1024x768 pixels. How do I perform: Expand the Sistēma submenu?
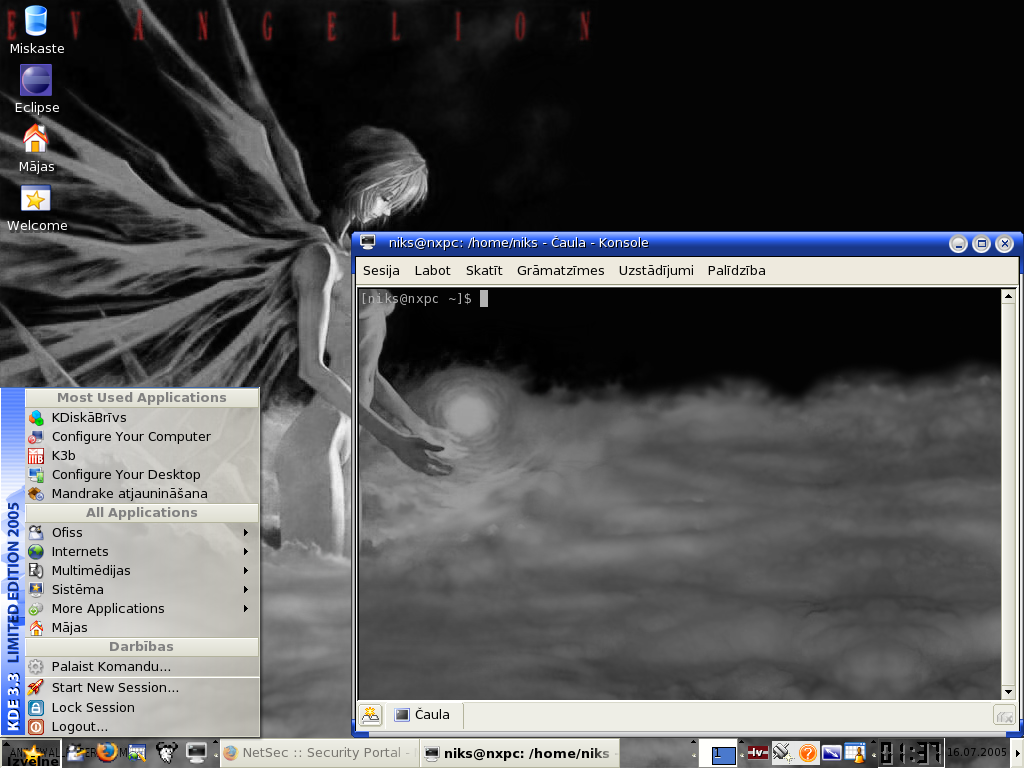[x=142, y=589]
